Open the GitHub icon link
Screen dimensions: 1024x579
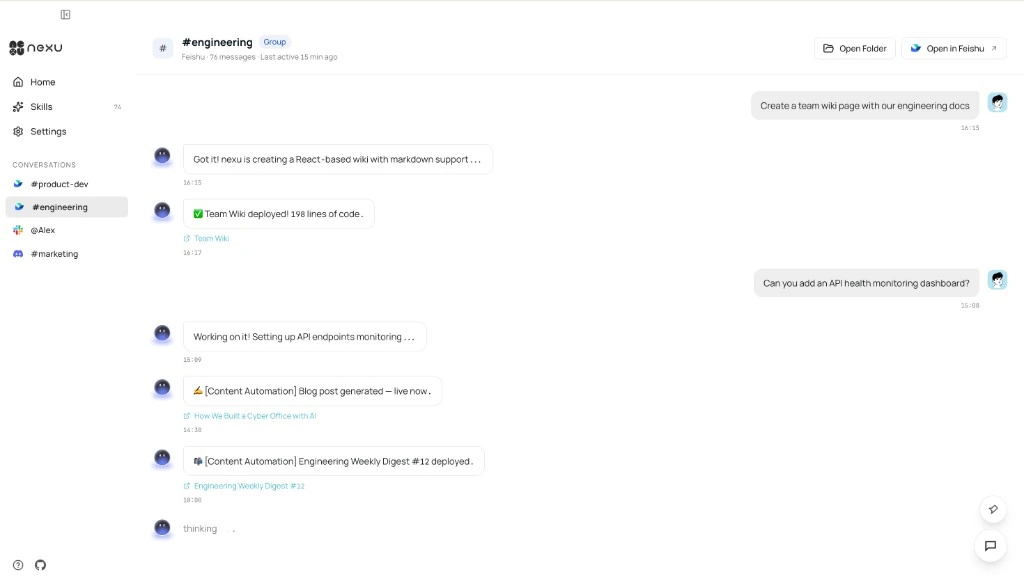(x=40, y=565)
